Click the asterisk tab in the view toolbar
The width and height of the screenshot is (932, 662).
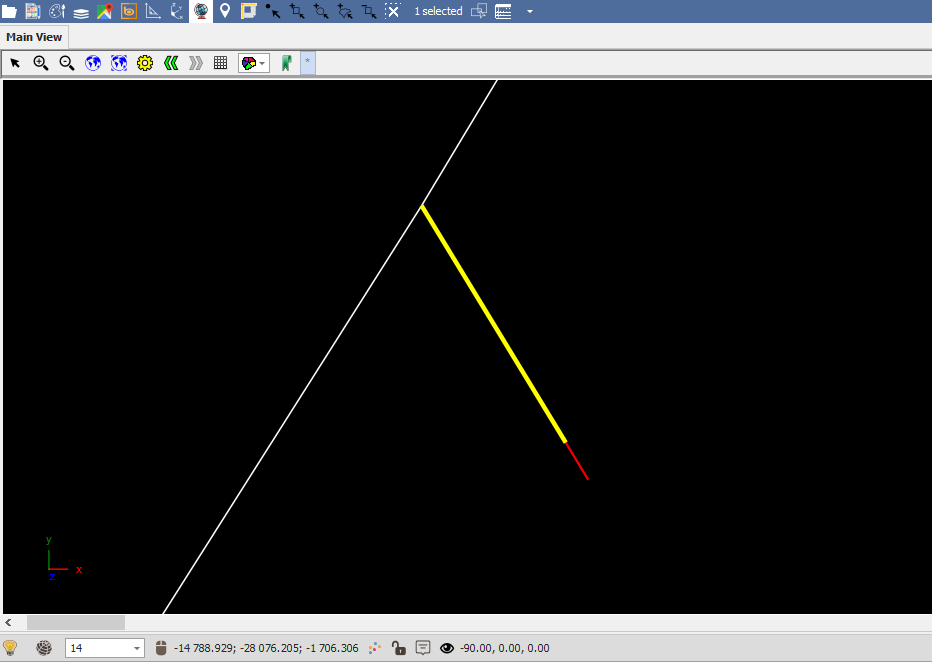[307, 62]
